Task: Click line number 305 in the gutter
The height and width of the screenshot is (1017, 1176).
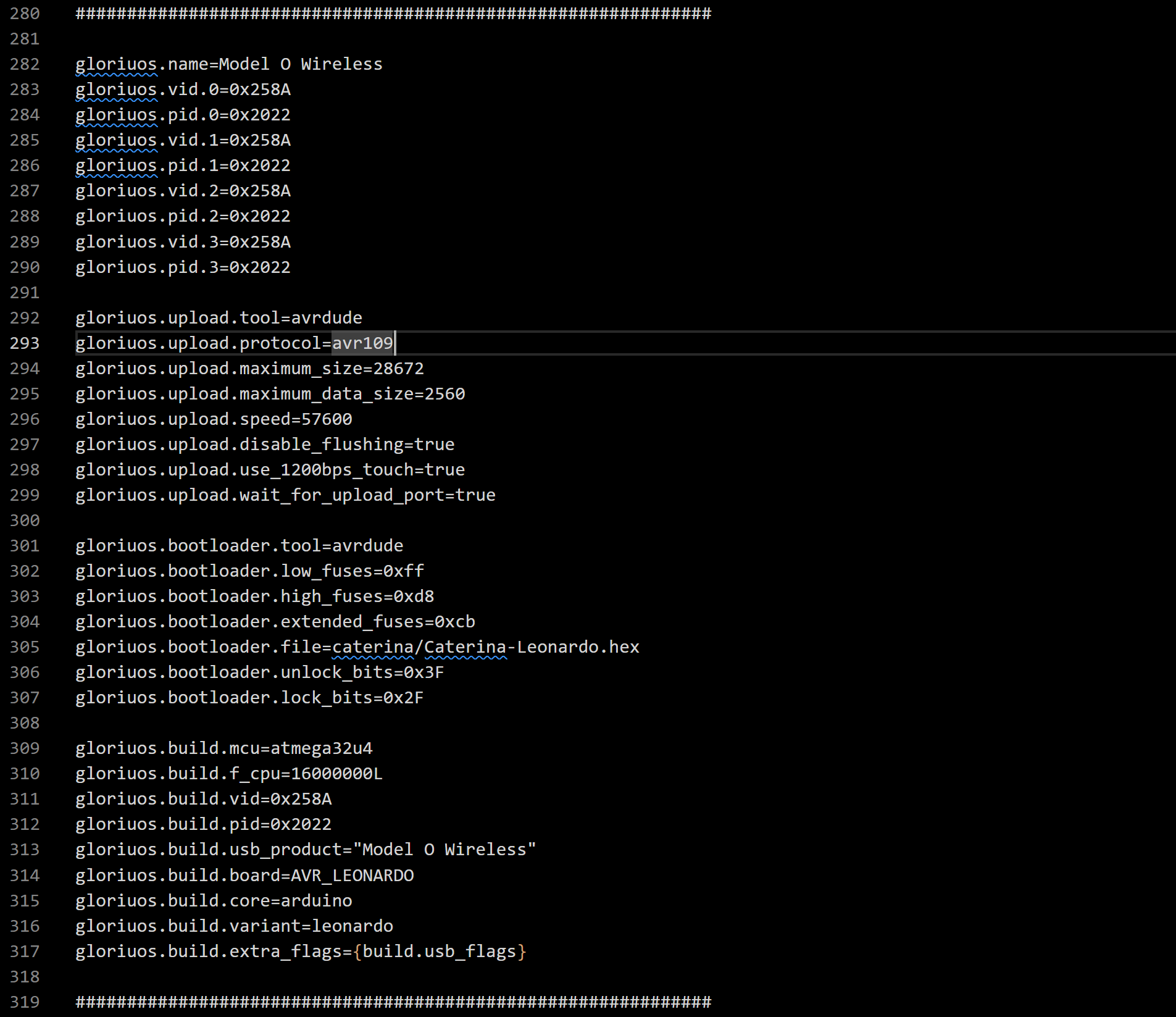Action: (x=25, y=647)
